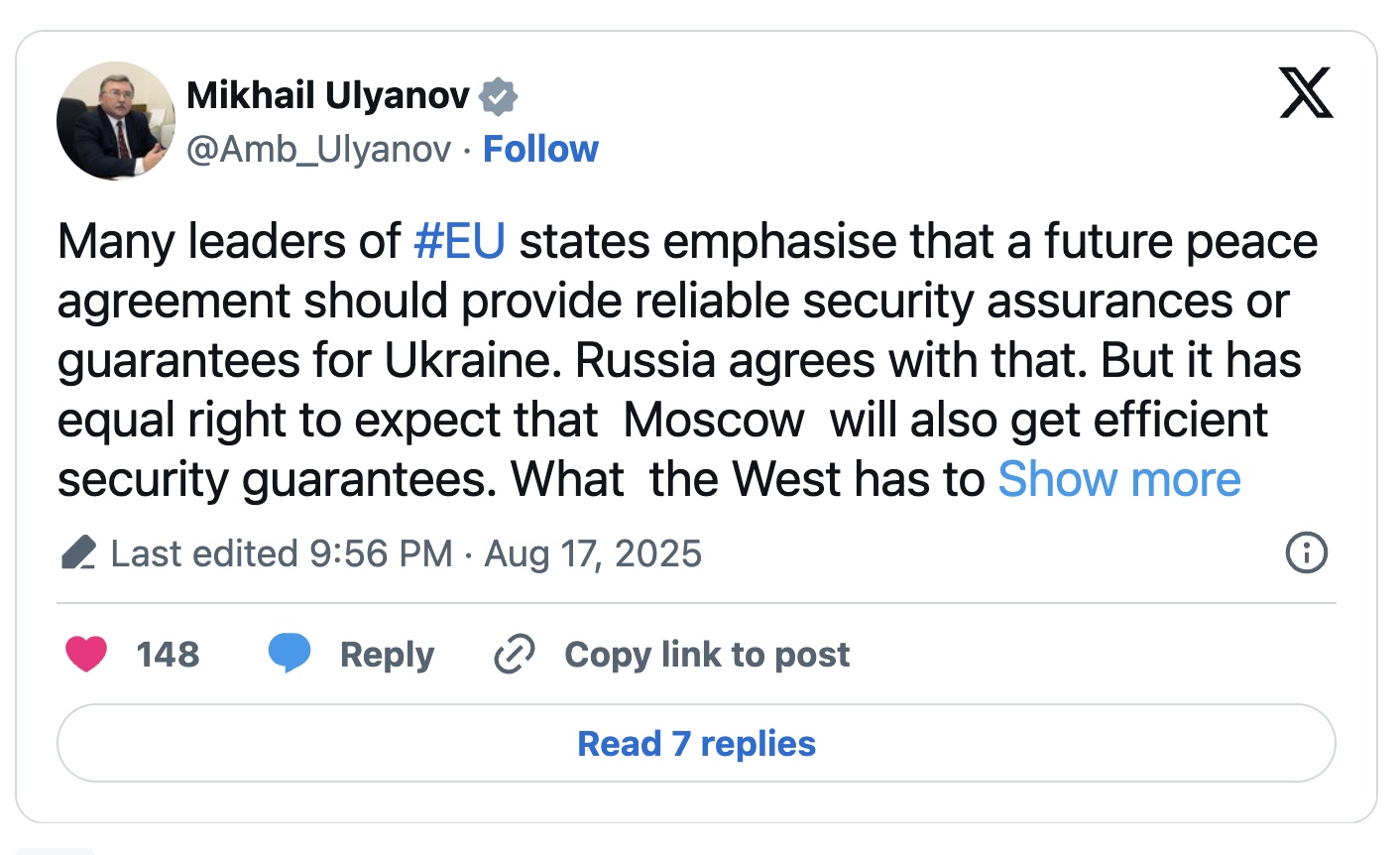This screenshot has width=1400, height=855.
Task: Open the info circle icon
Action: pyautogui.click(x=1306, y=553)
